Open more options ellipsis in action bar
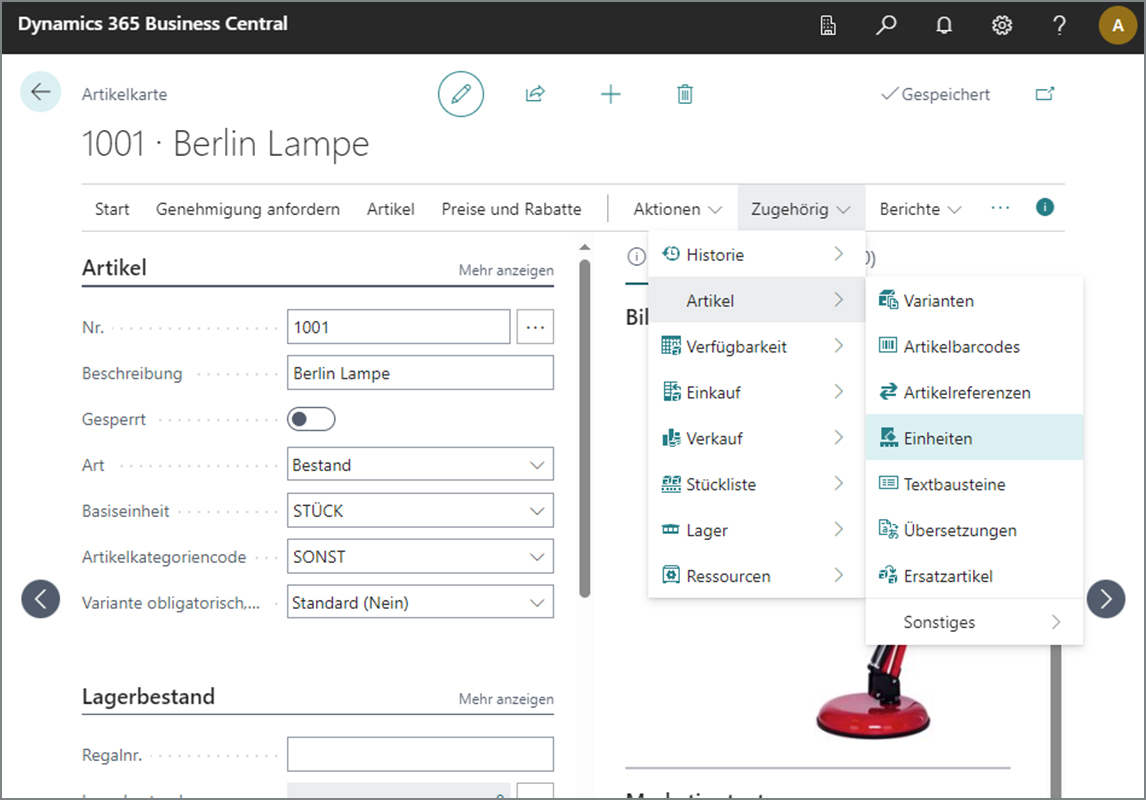This screenshot has height=800, width=1146. coord(1000,208)
